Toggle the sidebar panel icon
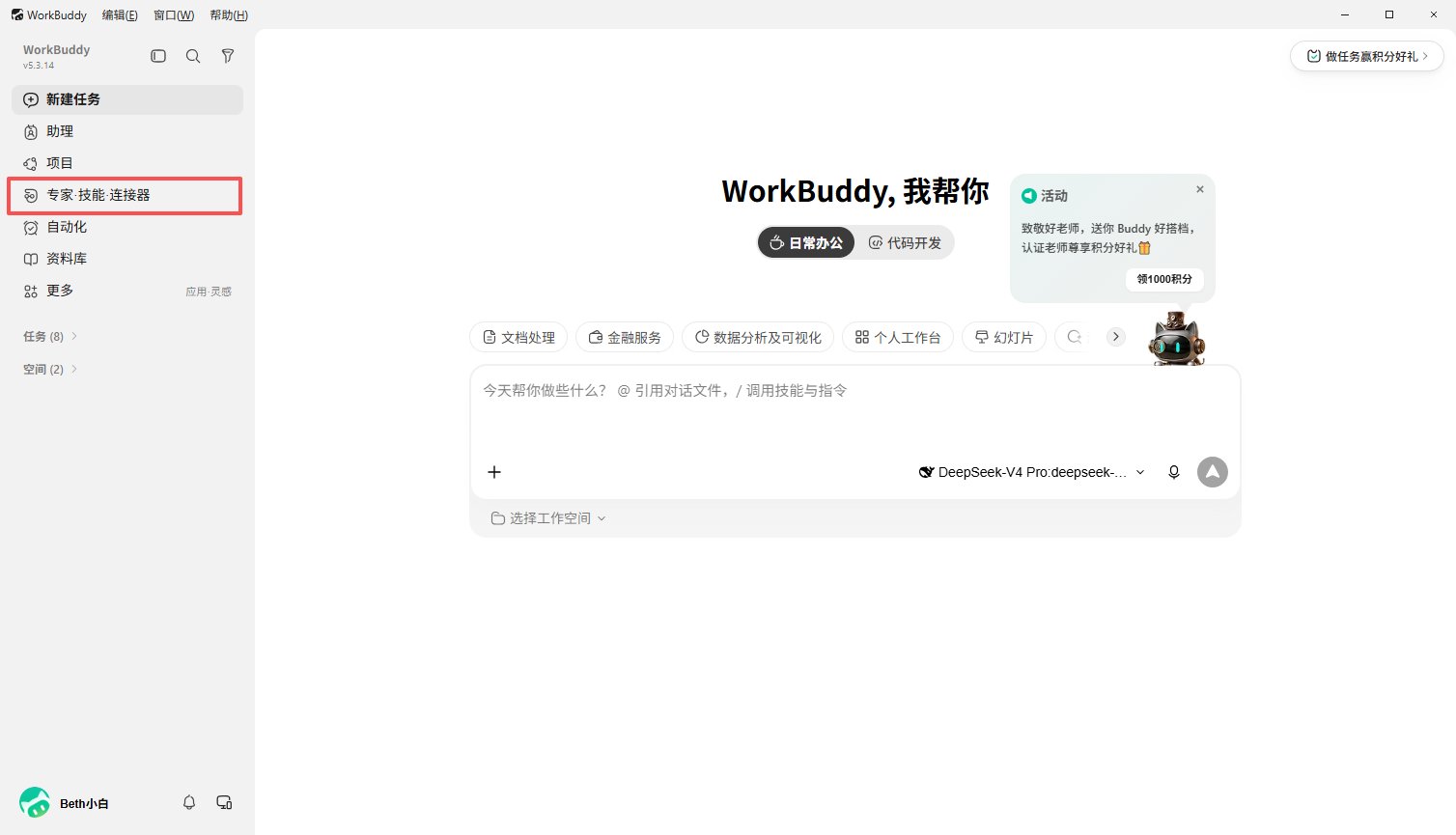 (158, 56)
